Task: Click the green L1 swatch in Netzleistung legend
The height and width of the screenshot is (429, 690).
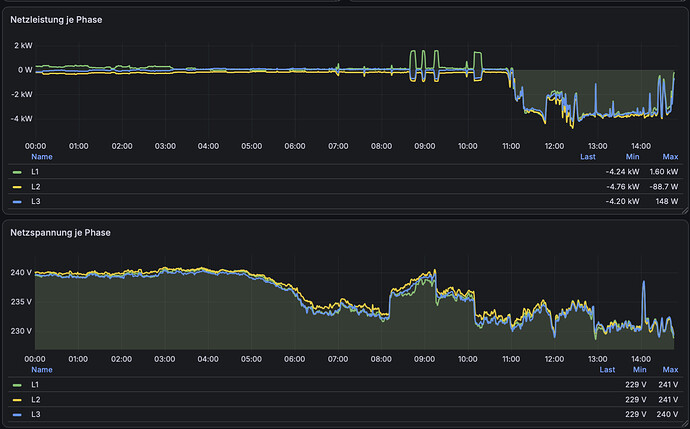Action: 17,172
